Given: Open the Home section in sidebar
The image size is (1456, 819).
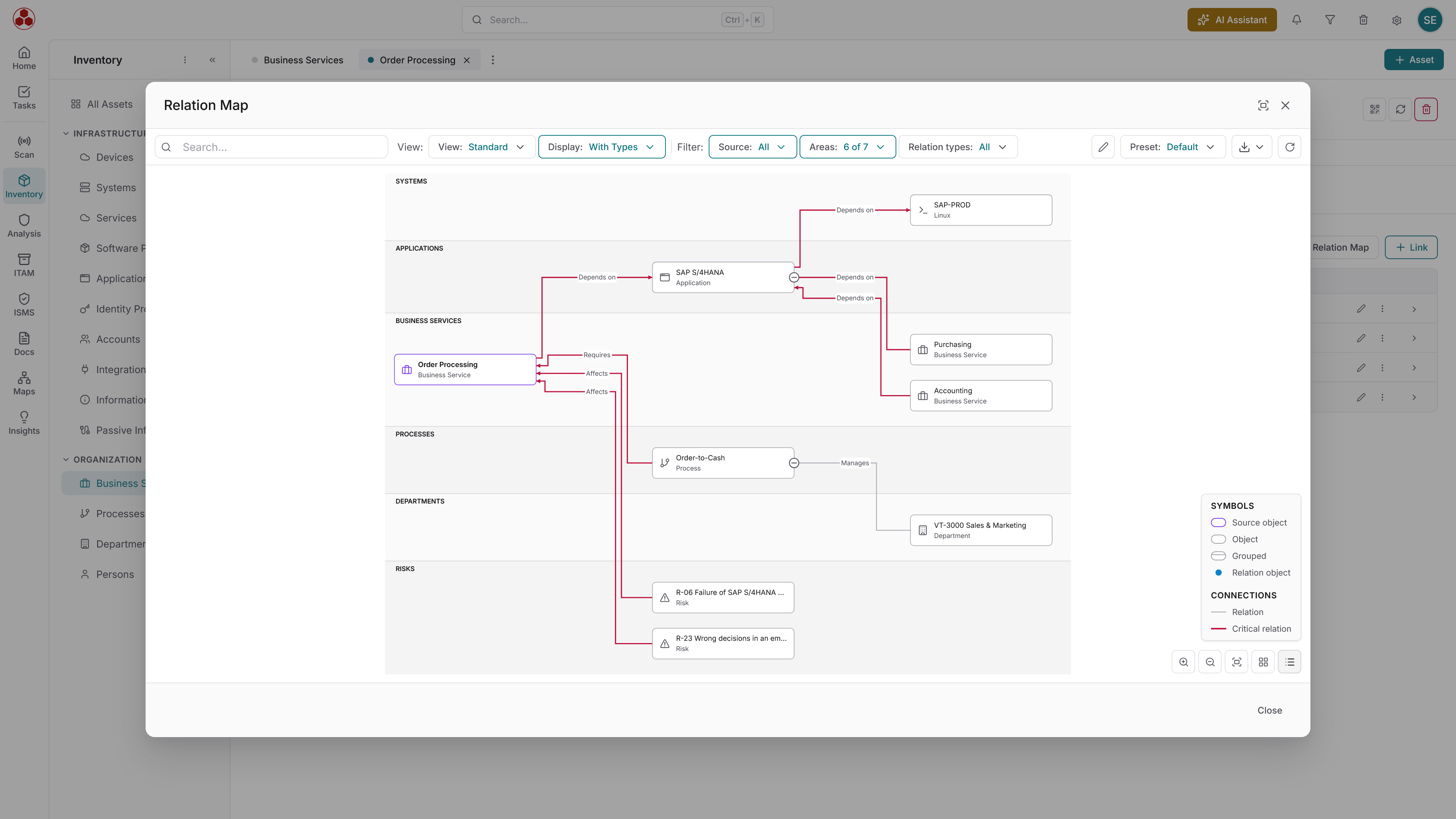Looking at the screenshot, I should coord(24,58).
